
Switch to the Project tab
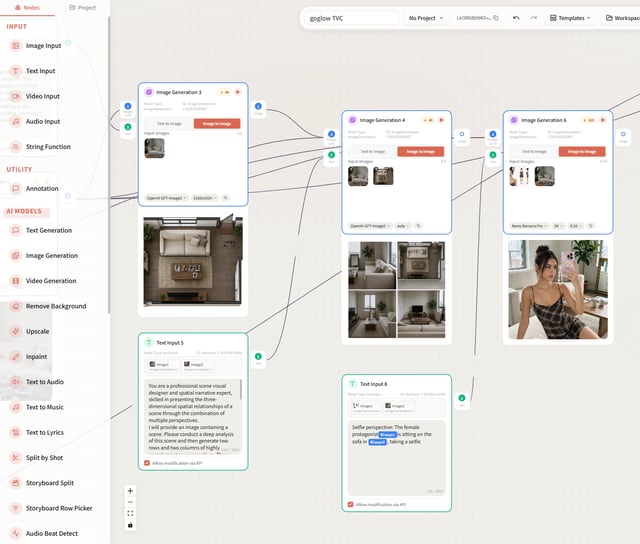(x=82, y=8)
